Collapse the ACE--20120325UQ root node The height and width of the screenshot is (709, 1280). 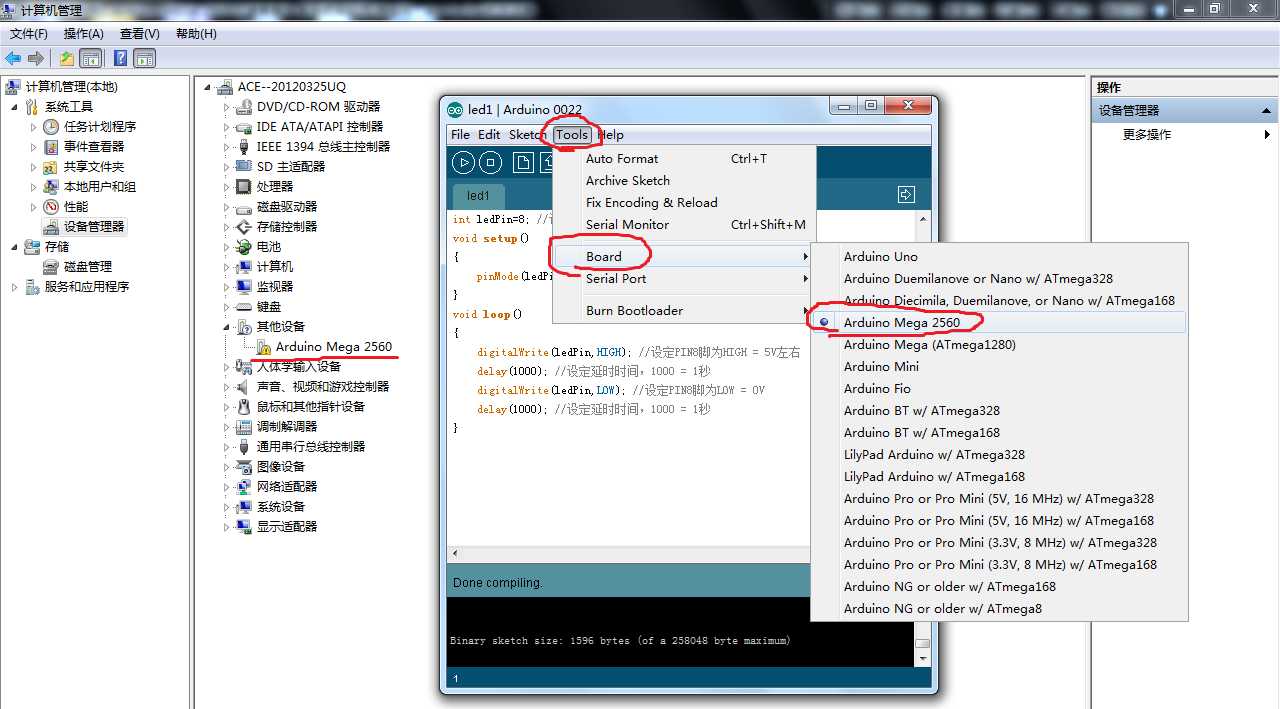pos(208,87)
